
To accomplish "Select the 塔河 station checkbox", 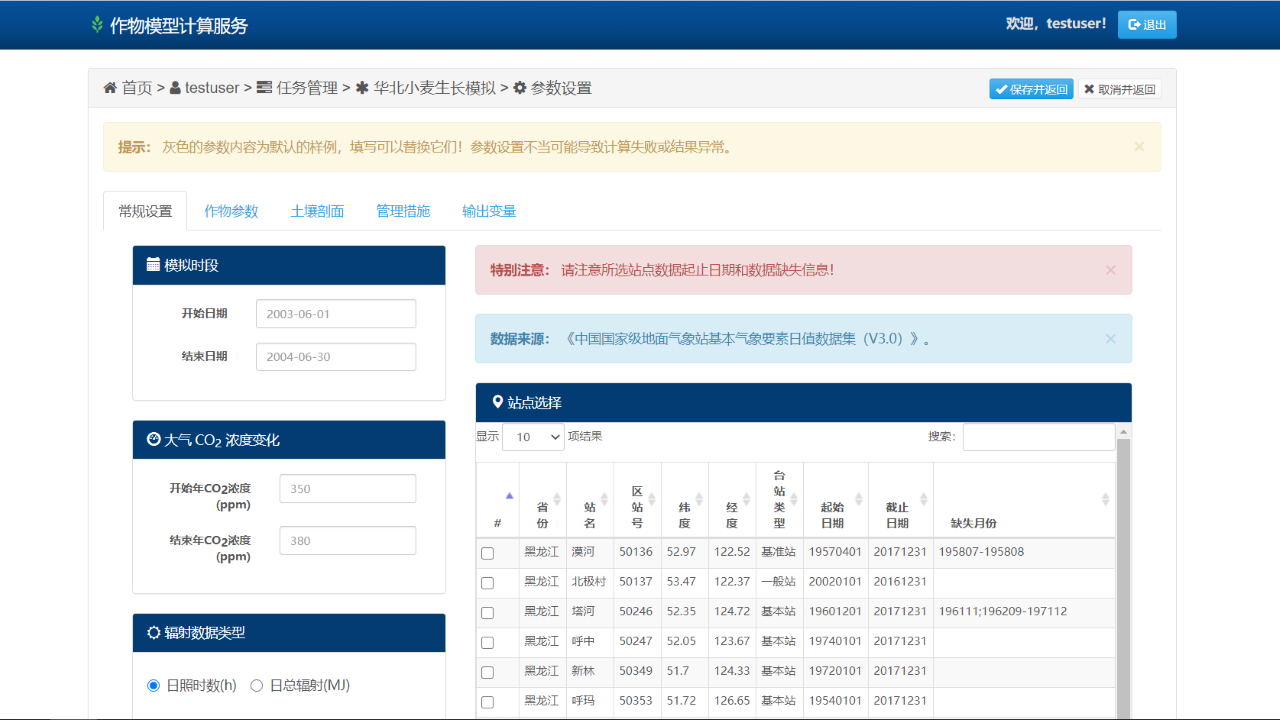I will click(x=487, y=613).
